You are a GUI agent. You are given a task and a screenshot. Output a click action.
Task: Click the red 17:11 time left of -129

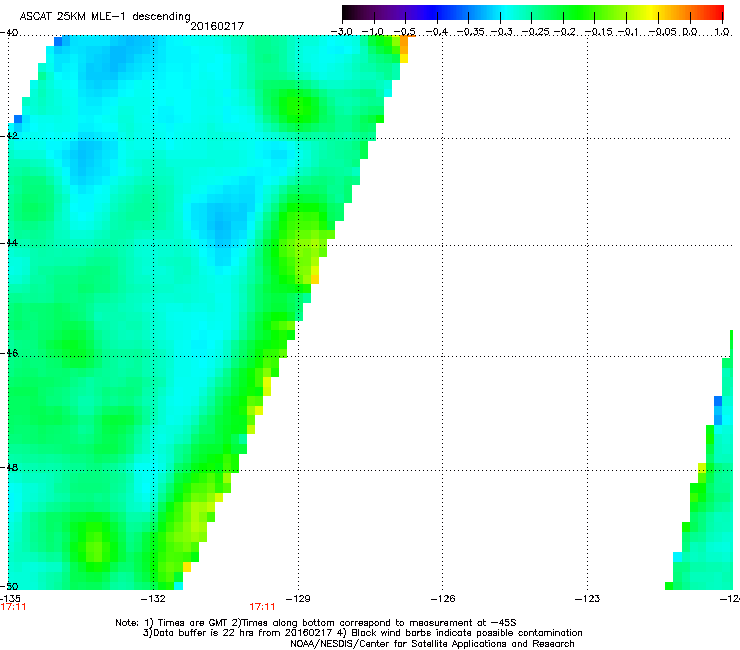click(x=262, y=607)
